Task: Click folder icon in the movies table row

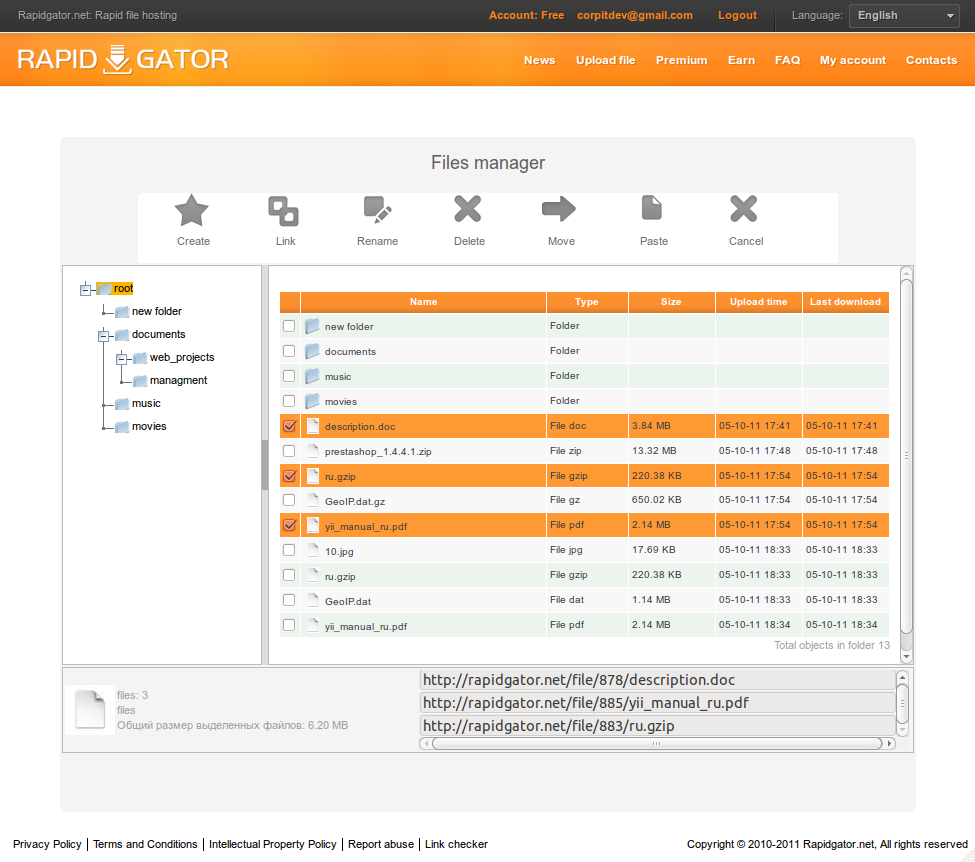Action: click(312, 401)
